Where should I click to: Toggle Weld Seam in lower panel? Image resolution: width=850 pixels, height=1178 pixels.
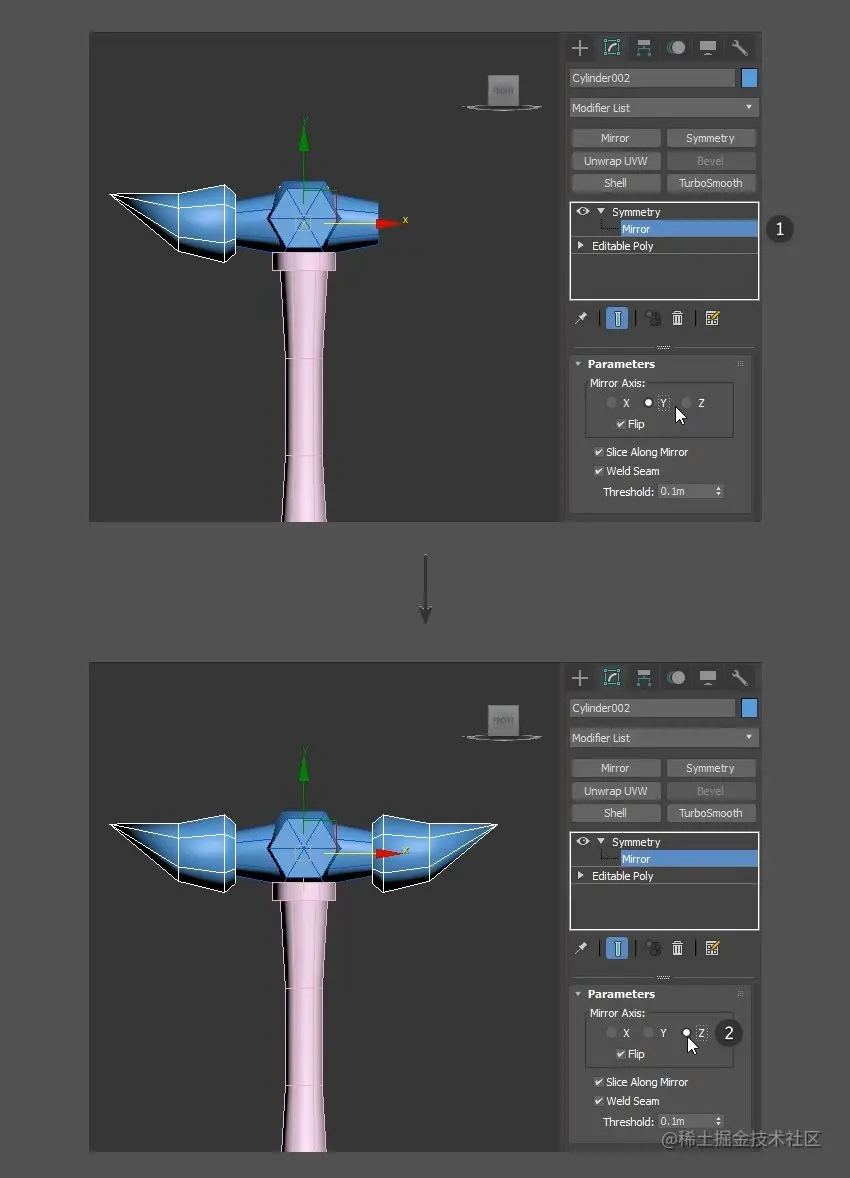[598, 1101]
